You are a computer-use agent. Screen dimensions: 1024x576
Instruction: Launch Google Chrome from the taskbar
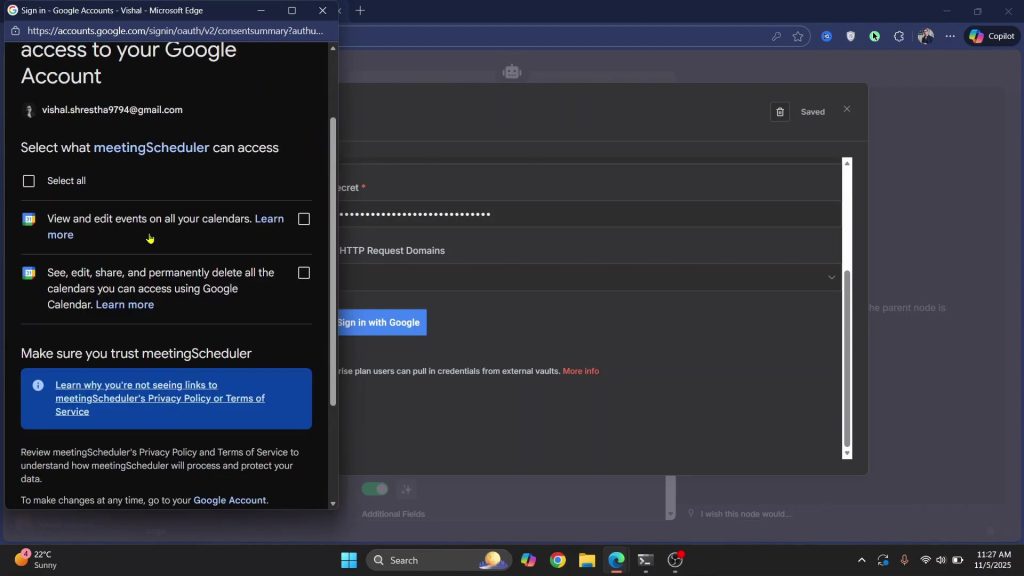(557, 560)
